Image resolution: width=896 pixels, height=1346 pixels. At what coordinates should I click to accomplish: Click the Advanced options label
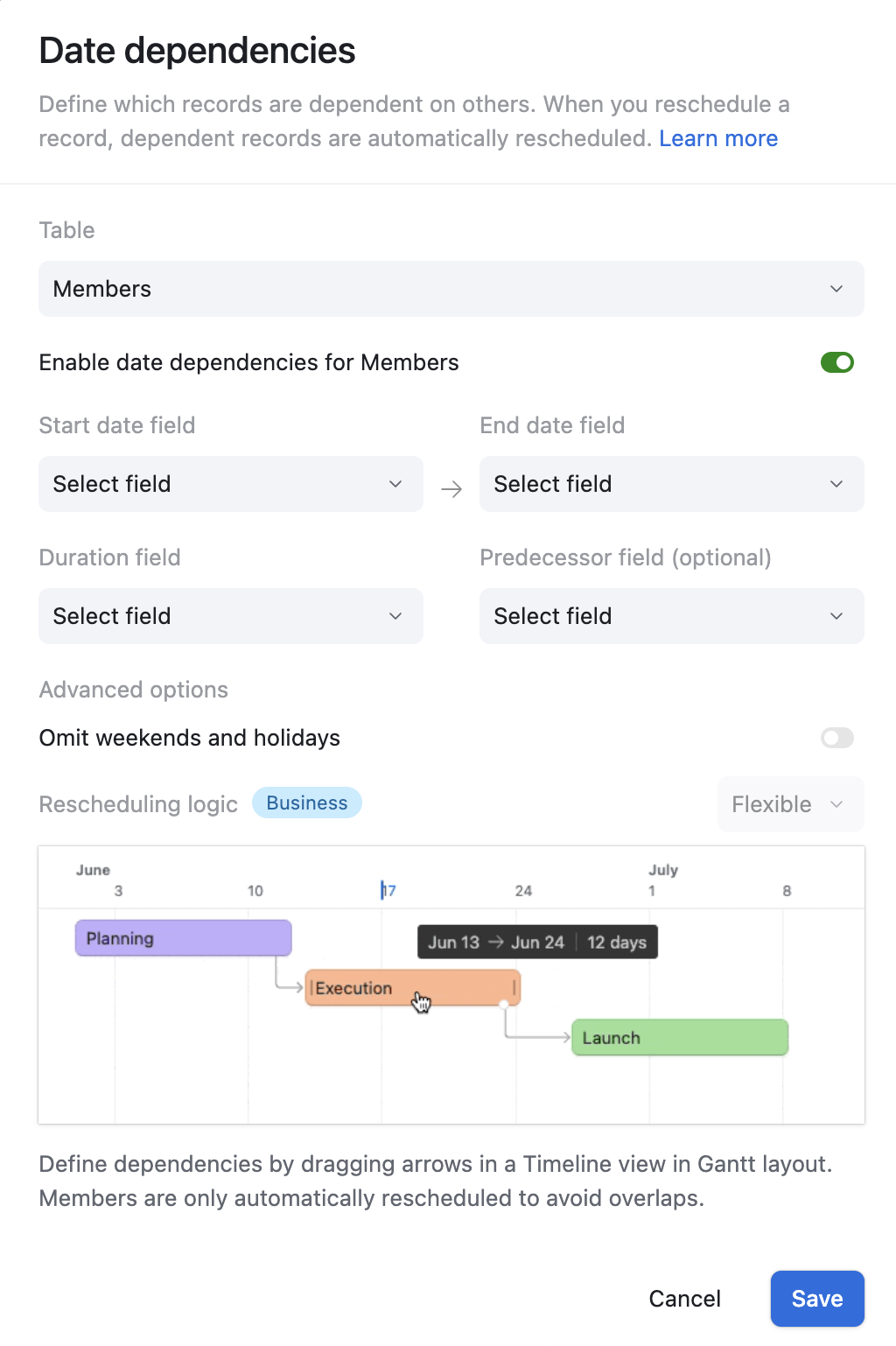click(x=134, y=690)
